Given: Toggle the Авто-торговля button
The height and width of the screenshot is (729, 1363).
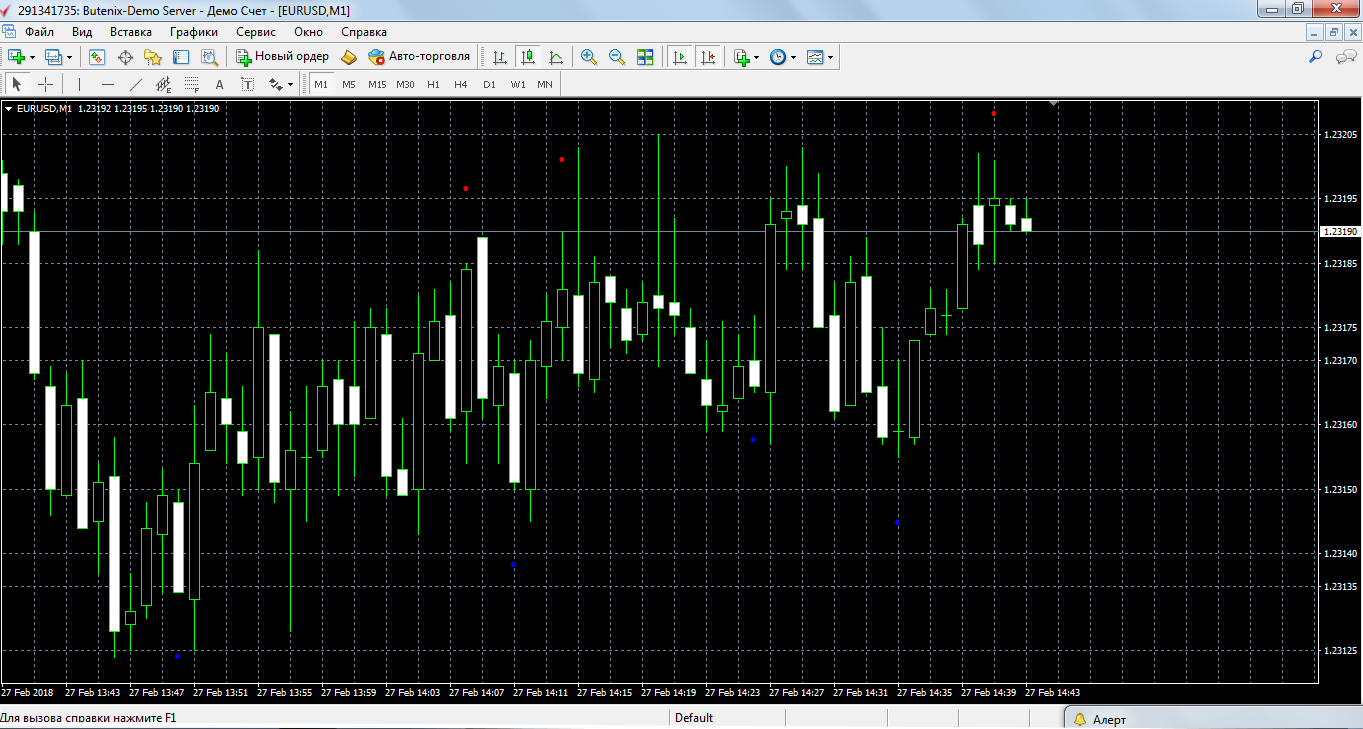Looking at the screenshot, I should [419, 57].
